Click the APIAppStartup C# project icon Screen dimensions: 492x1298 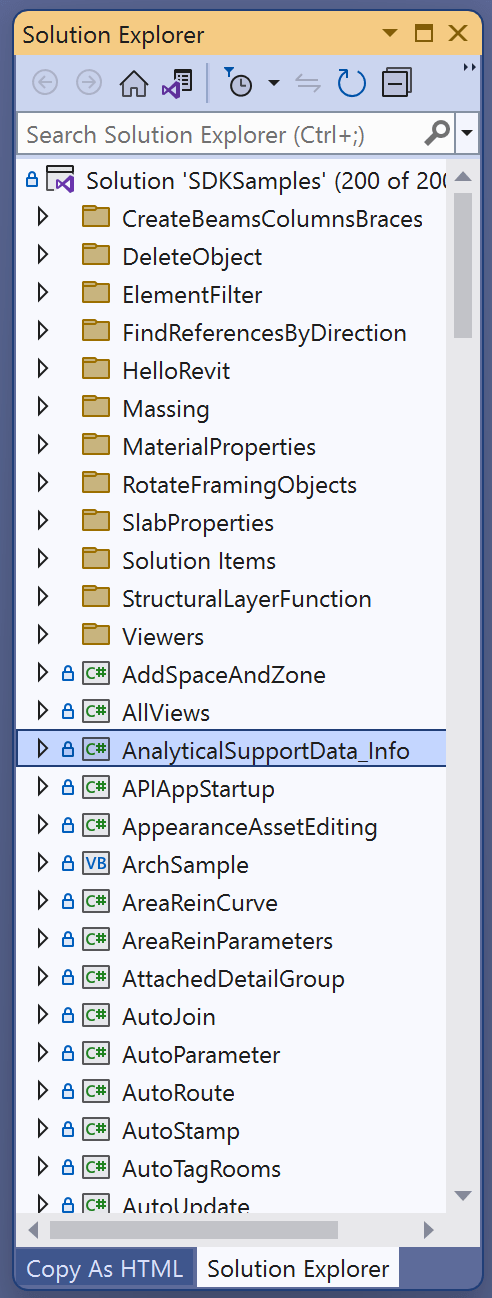(x=96, y=788)
